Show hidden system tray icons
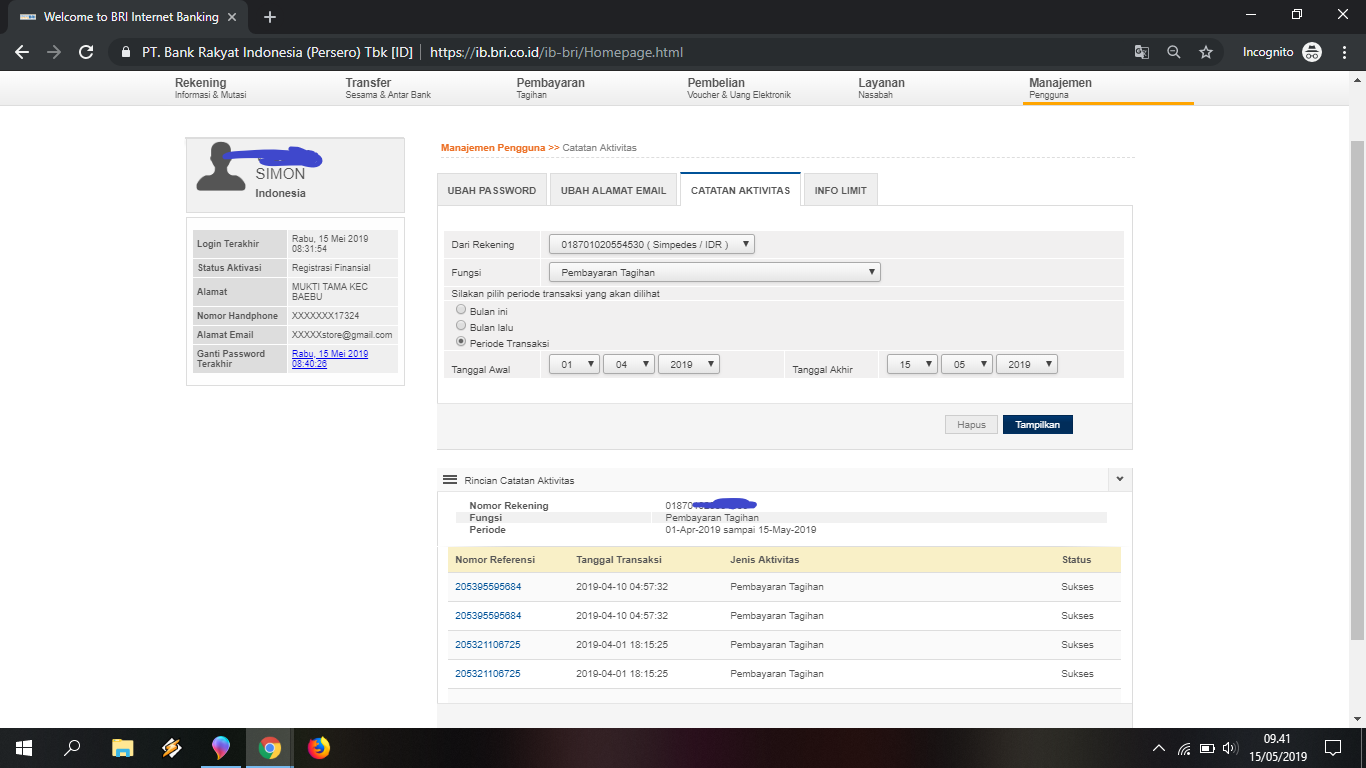Screen dimensions: 1366x768 click(x=1159, y=748)
